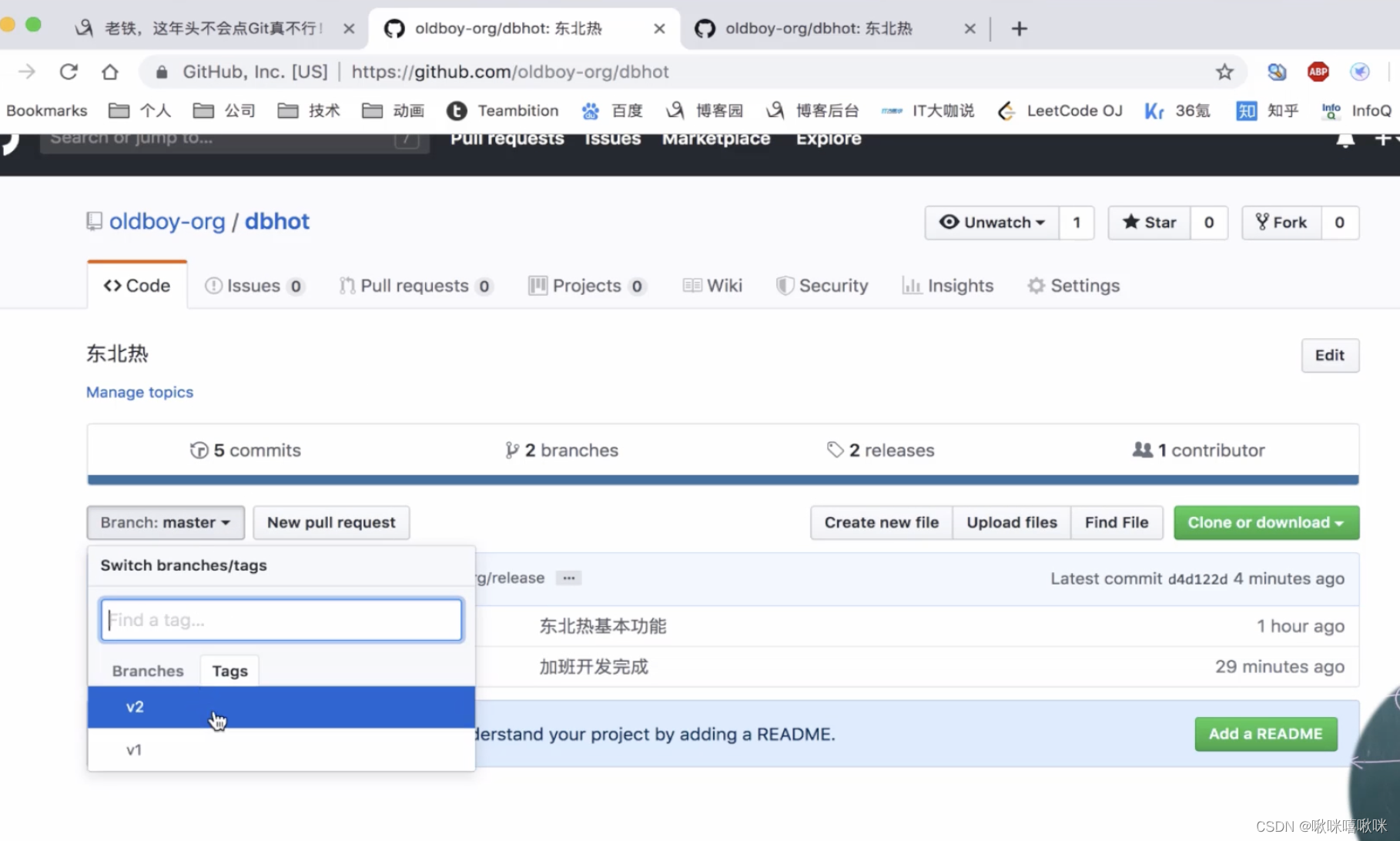Open the 百度 bookmark
The height and width of the screenshot is (841, 1400).
(611, 111)
